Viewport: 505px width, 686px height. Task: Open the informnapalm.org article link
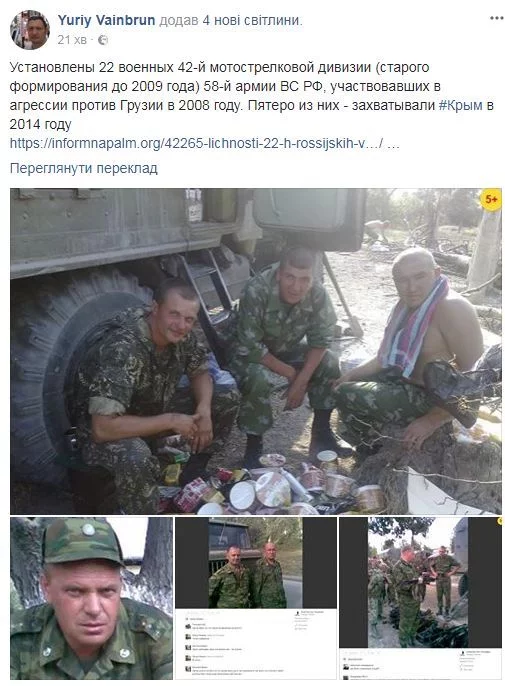coord(196,143)
